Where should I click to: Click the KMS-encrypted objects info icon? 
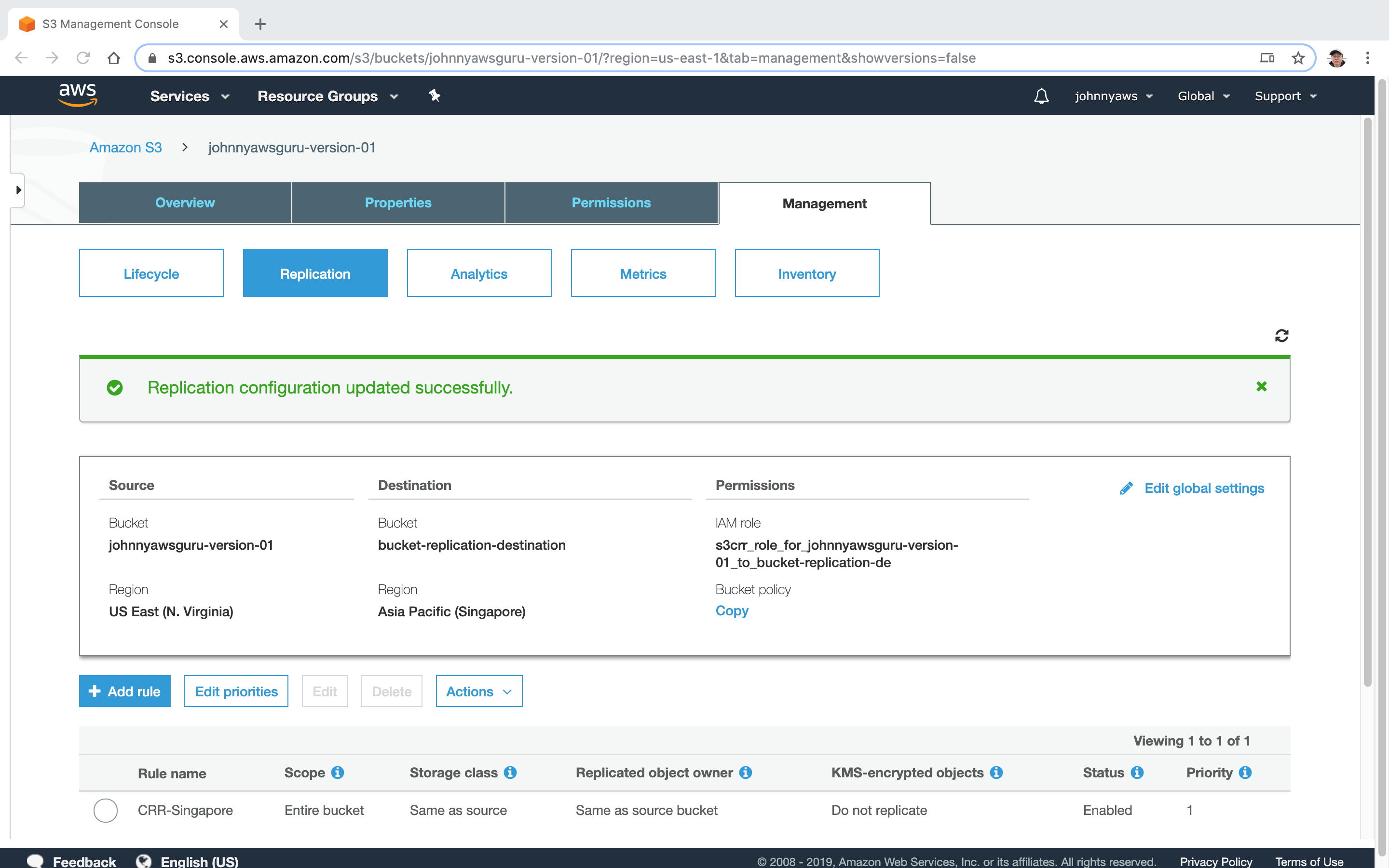[996, 773]
